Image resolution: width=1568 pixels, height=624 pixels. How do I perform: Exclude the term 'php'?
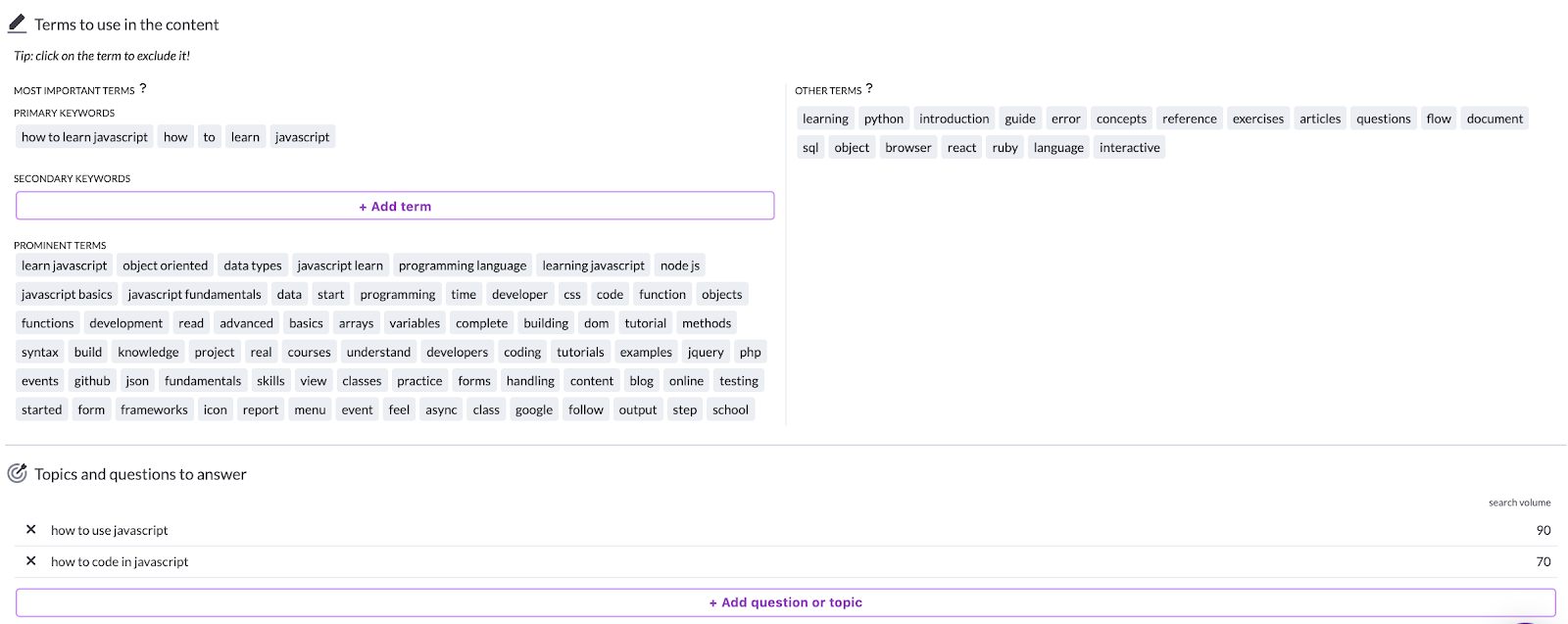coord(751,352)
